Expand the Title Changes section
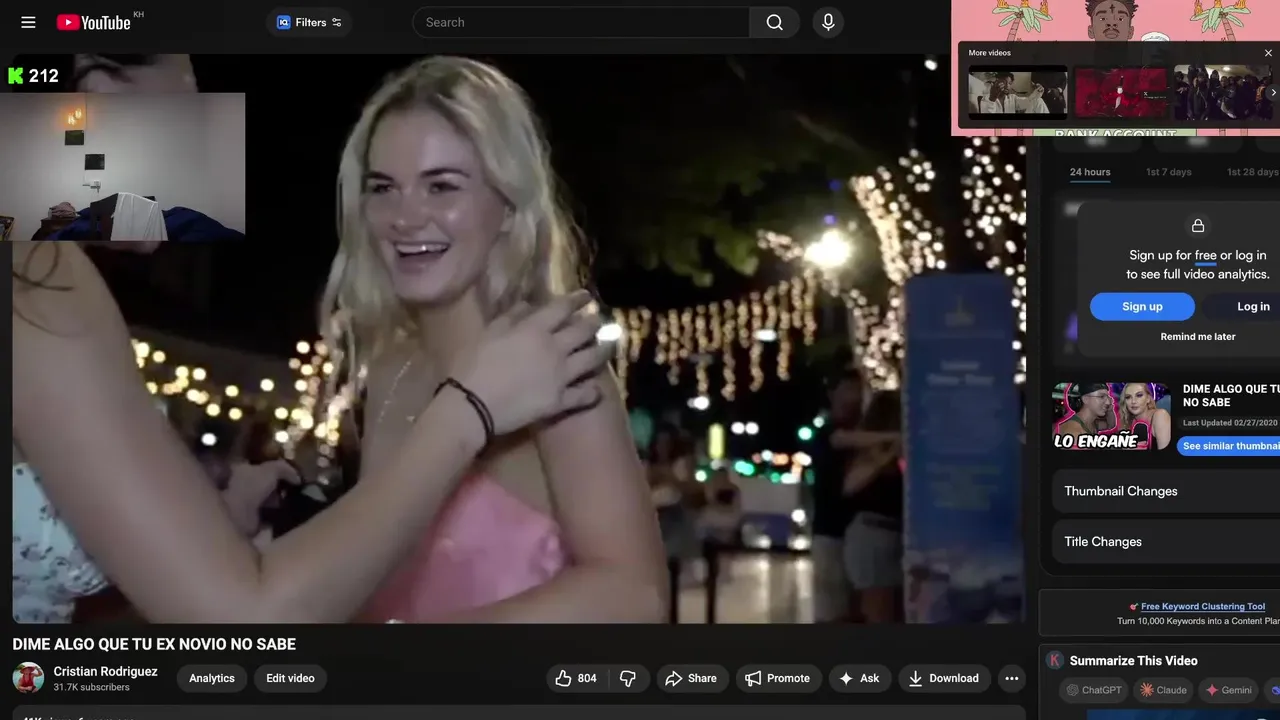 point(1166,542)
